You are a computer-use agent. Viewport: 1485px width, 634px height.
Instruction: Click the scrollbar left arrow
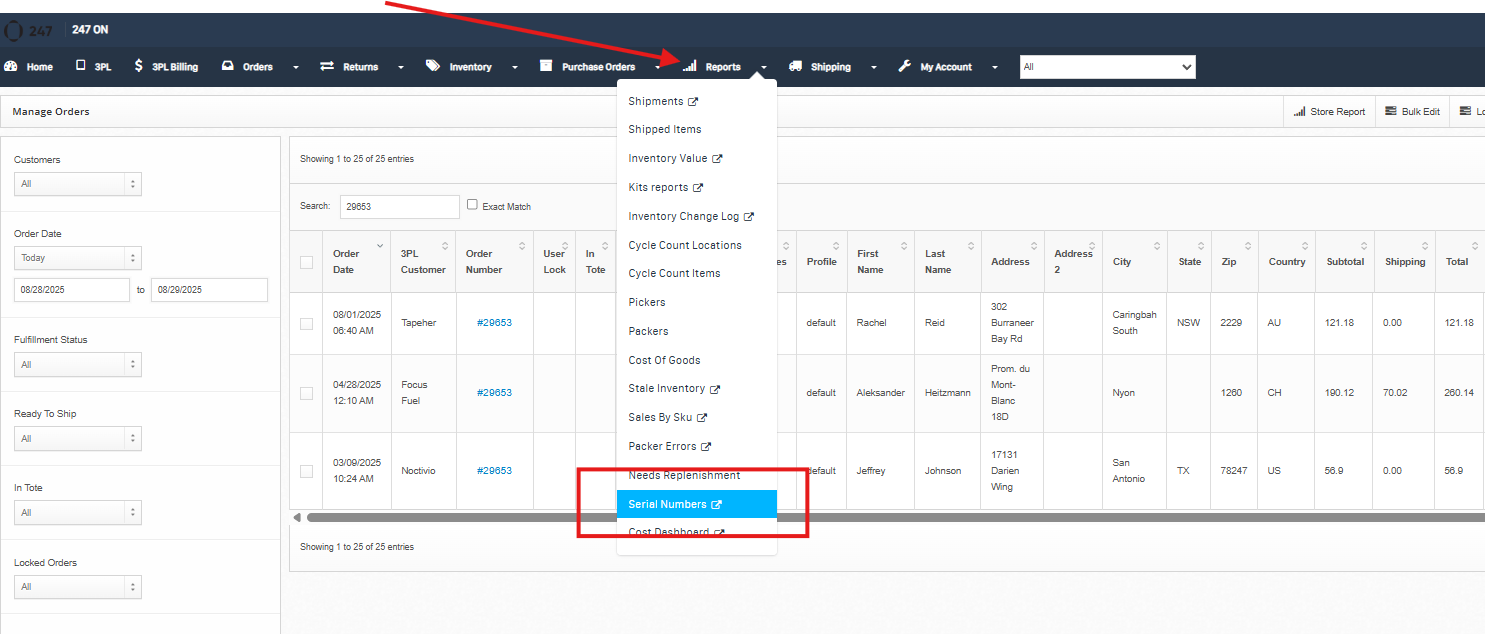click(x=296, y=517)
